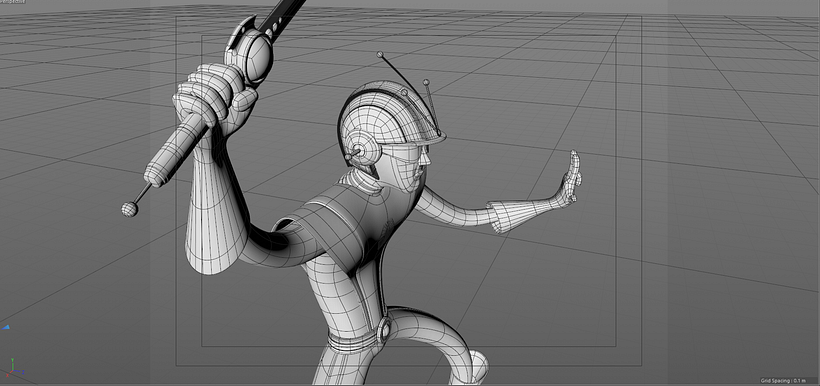The height and width of the screenshot is (386, 820).
Task: Select the helmet's round ear piece
Action: tap(363, 149)
